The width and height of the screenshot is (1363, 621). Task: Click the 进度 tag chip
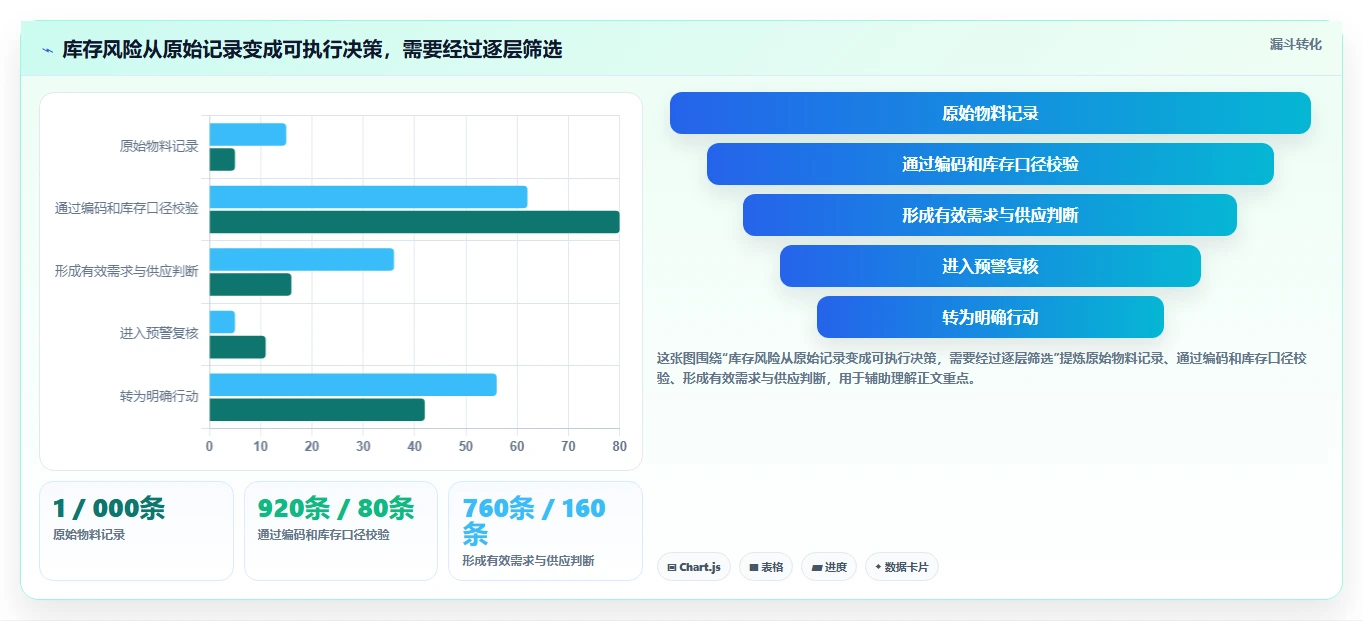click(829, 567)
